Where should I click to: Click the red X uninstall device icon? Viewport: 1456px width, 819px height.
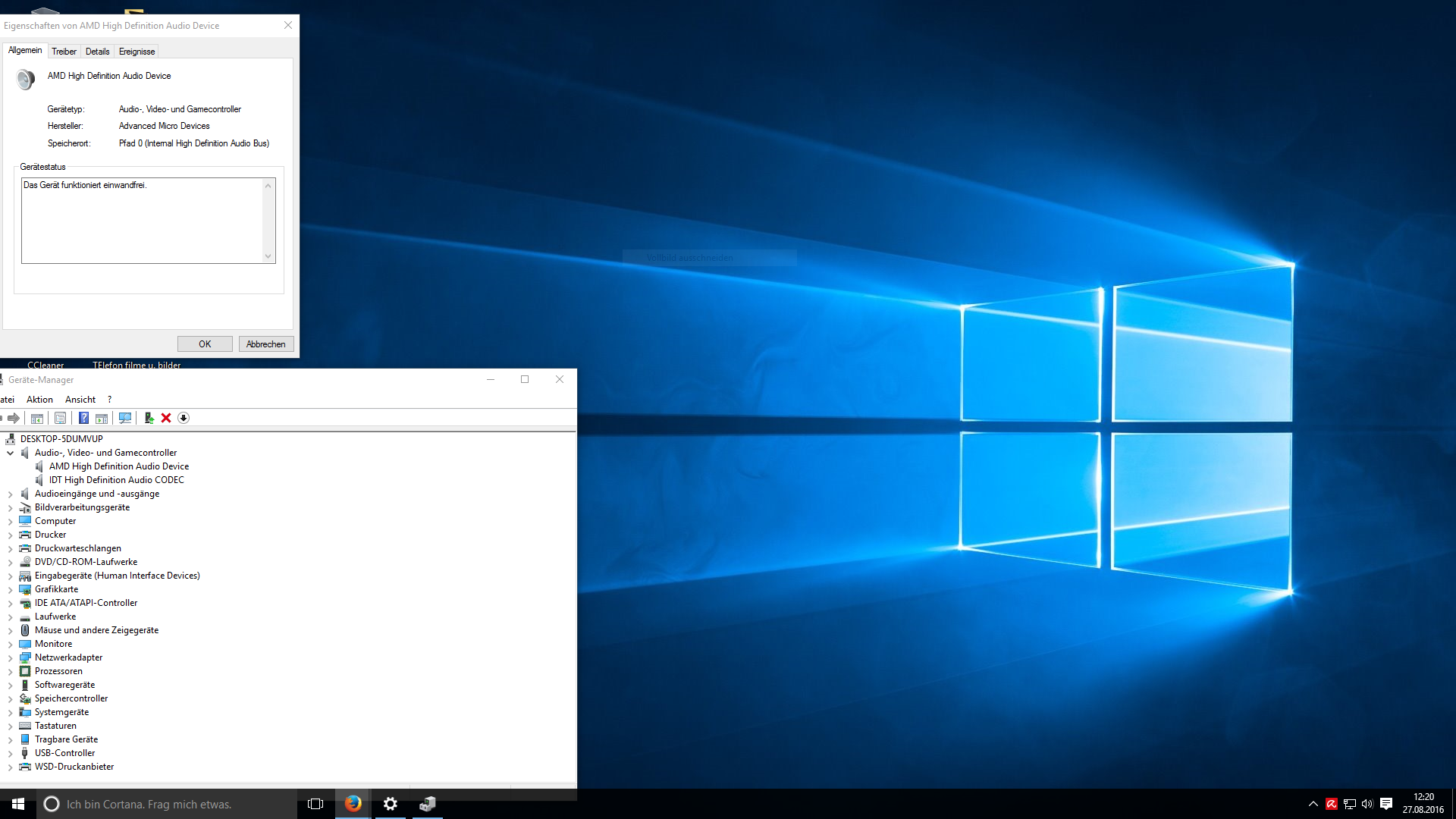166,418
